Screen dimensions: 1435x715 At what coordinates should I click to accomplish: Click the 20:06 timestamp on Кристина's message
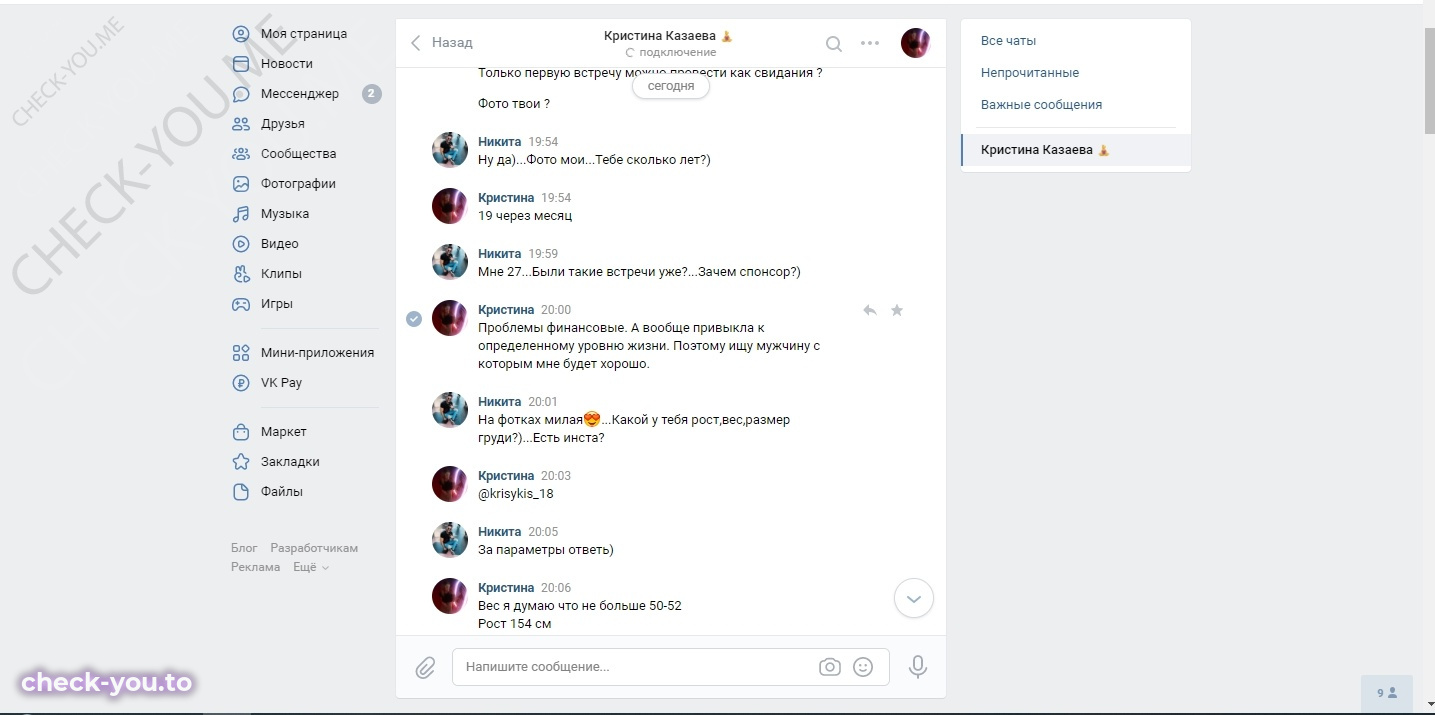click(x=556, y=588)
